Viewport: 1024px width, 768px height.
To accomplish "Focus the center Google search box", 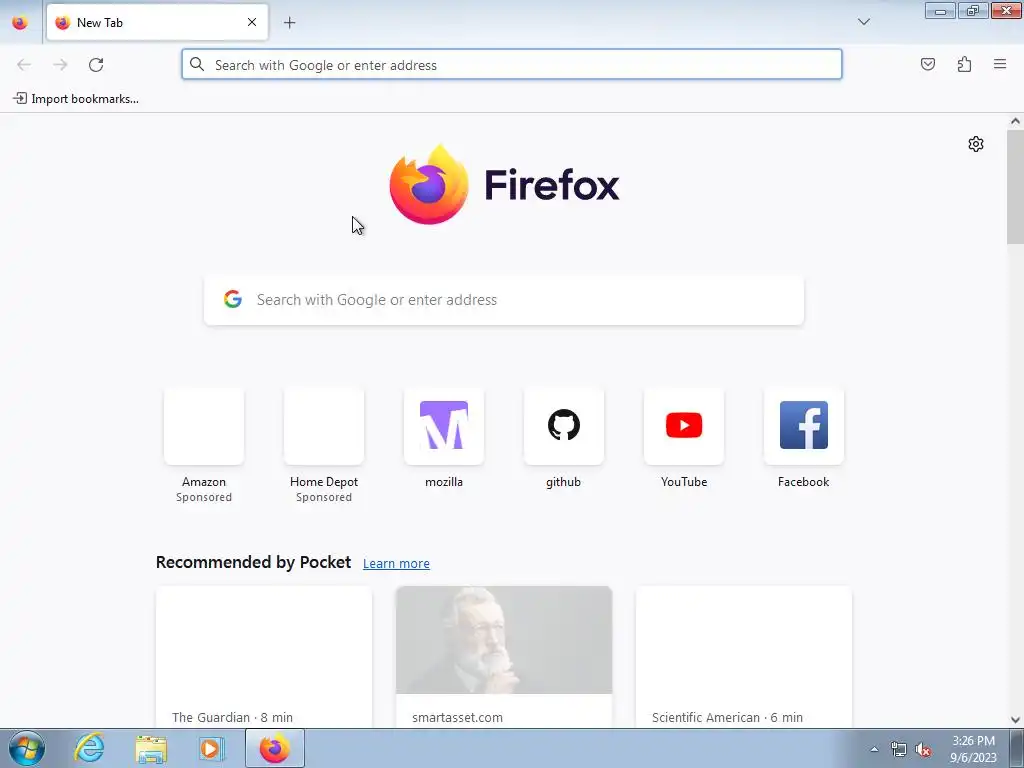I will pyautogui.click(x=504, y=300).
